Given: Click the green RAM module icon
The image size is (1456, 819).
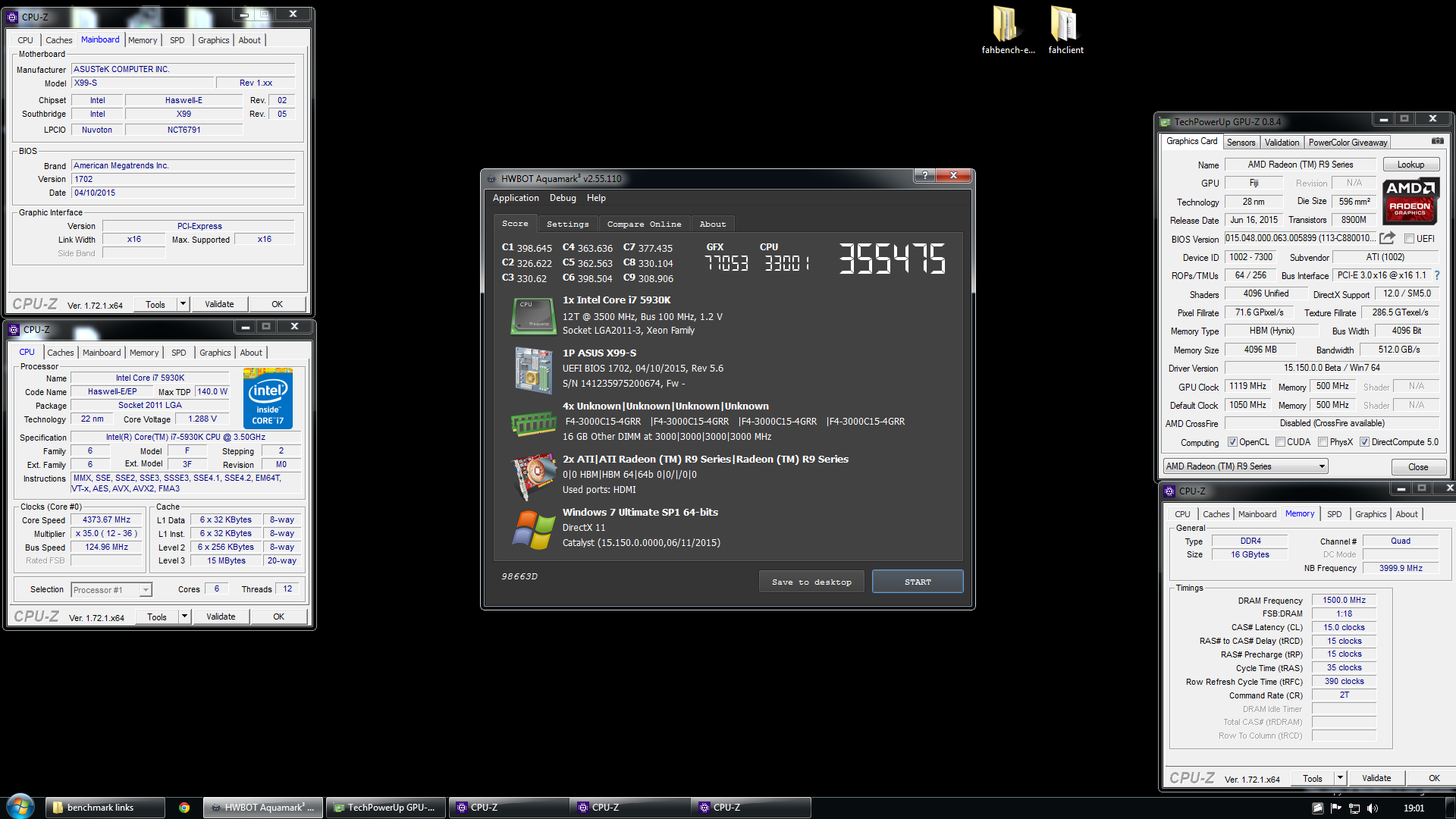Looking at the screenshot, I should click(x=534, y=423).
